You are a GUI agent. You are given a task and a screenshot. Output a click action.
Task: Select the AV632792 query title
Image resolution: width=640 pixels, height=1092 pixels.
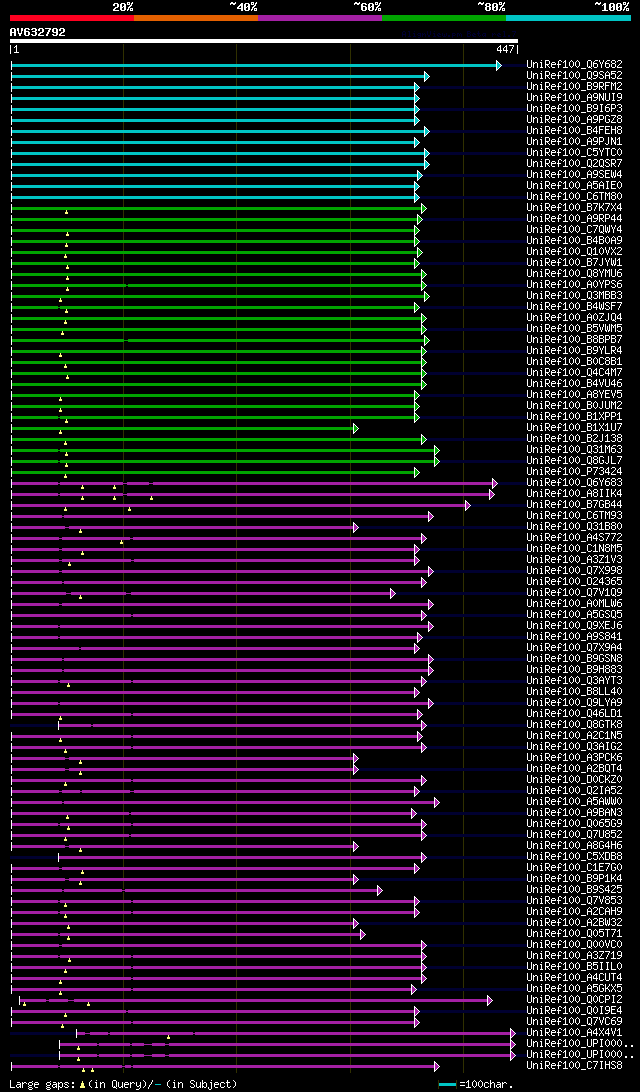pyautogui.click(x=38, y=32)
